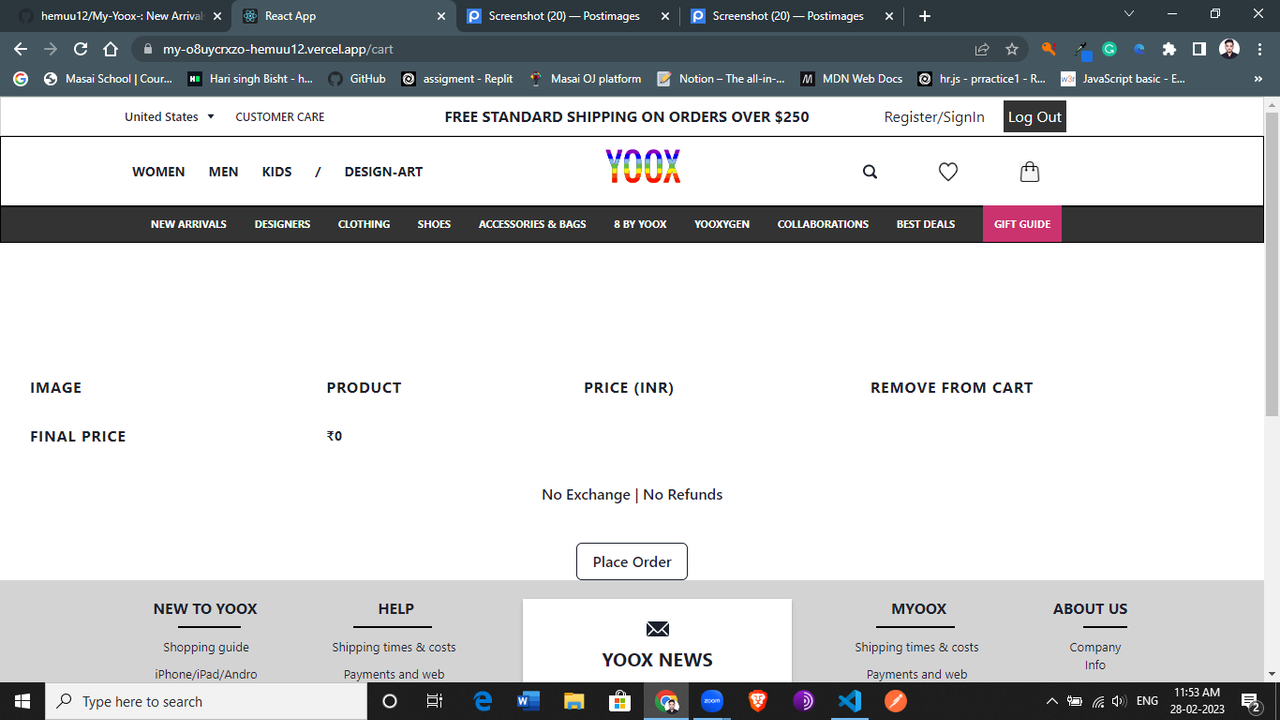Click the Log Out button
Image resolution: width=1280 pixels, height=720 pixels.
click(1035, 117)
